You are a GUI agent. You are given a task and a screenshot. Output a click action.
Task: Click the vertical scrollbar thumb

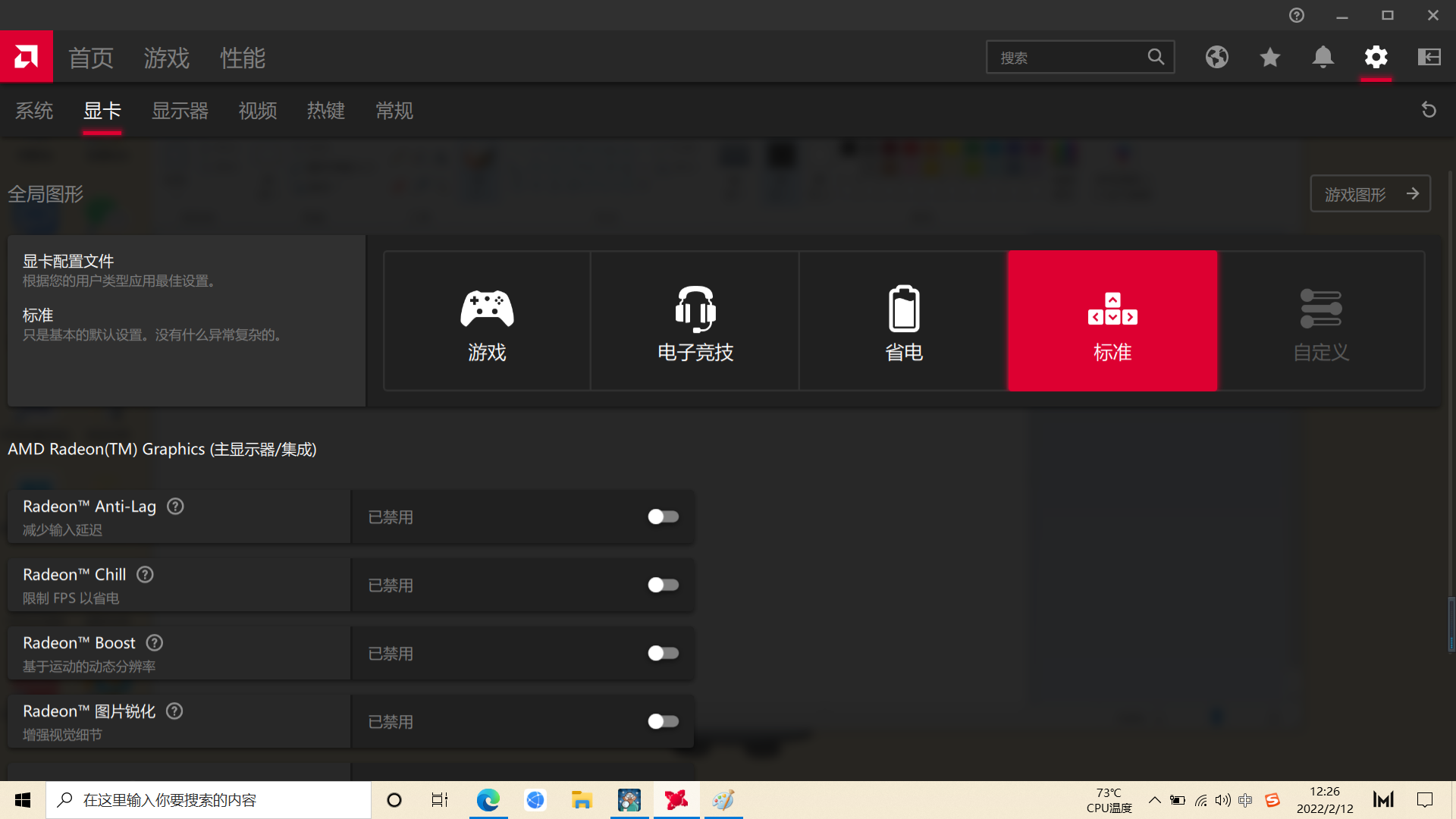1451,624
